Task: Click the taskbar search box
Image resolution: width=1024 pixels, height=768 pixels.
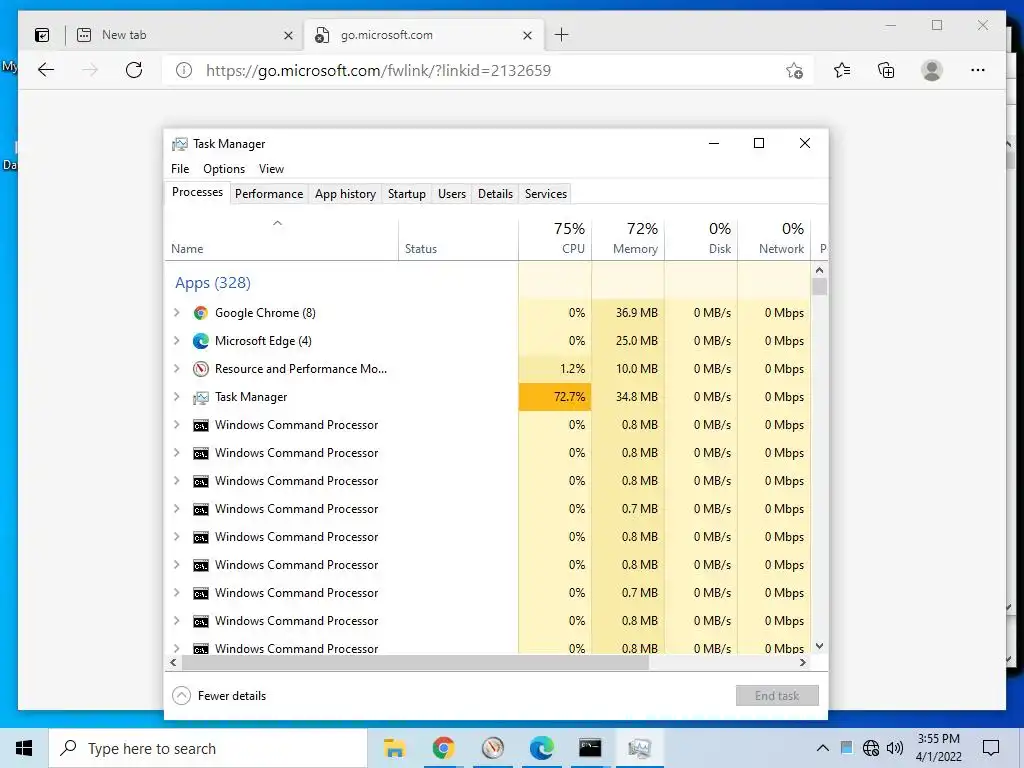Action: 208,748
